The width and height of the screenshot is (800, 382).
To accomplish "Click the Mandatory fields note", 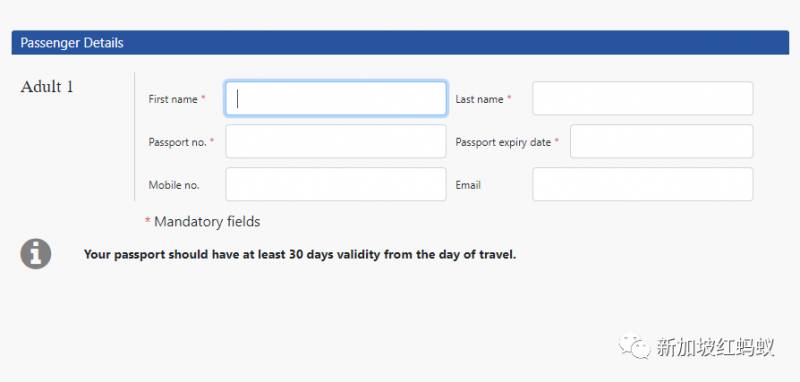I will click(x=203, y=222).
